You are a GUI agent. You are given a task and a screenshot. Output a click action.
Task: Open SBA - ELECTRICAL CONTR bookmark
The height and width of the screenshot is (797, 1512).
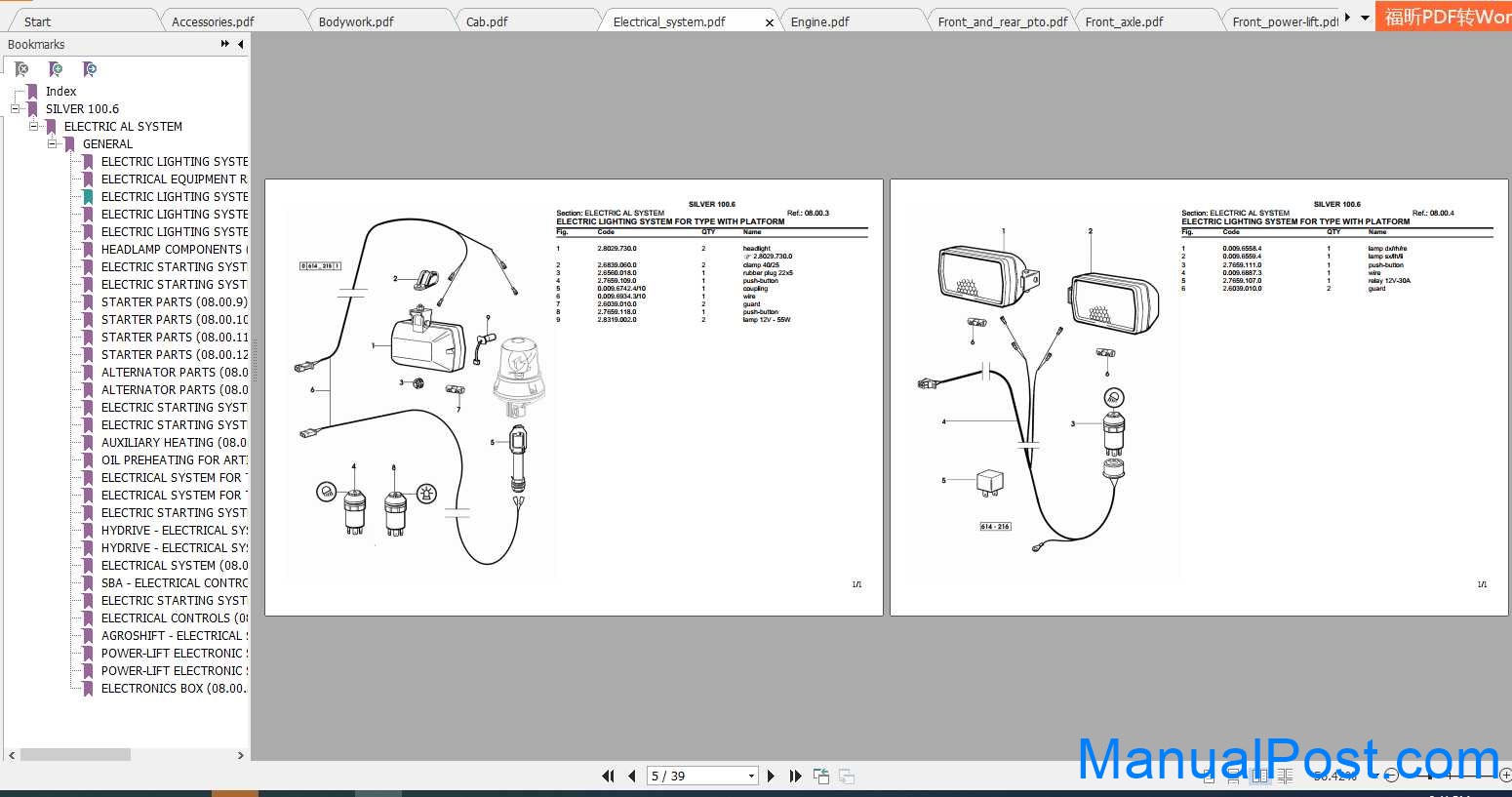click(174, 583)
